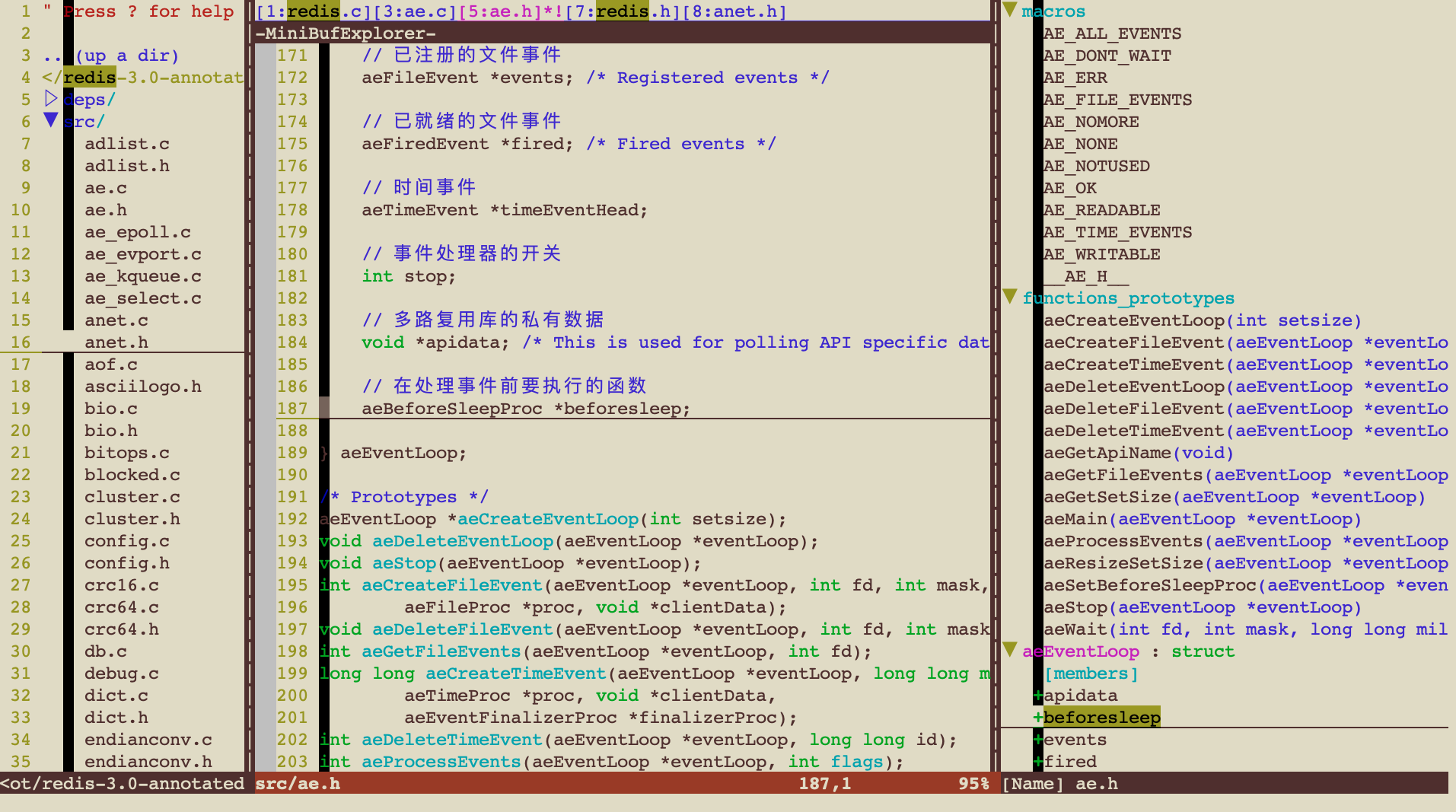Open config.c in the file tree

point(127,541)
